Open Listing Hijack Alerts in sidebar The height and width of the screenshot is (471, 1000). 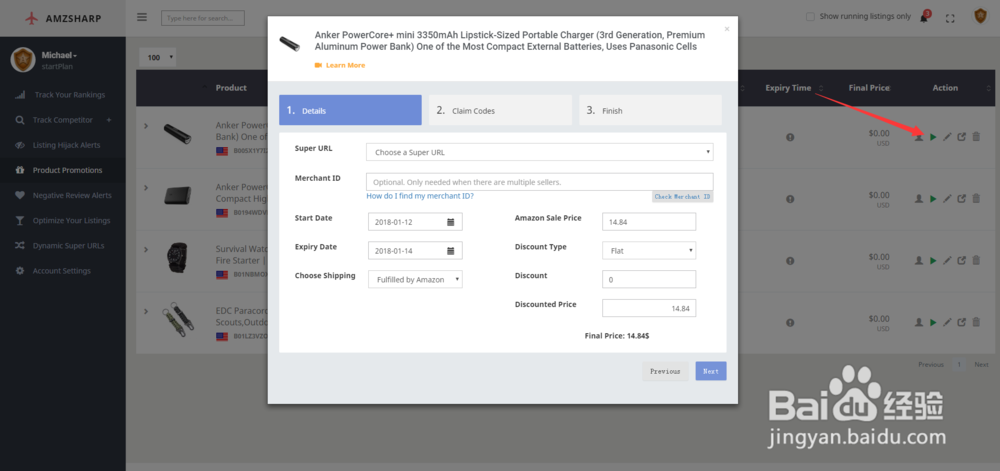click(62, 145)
